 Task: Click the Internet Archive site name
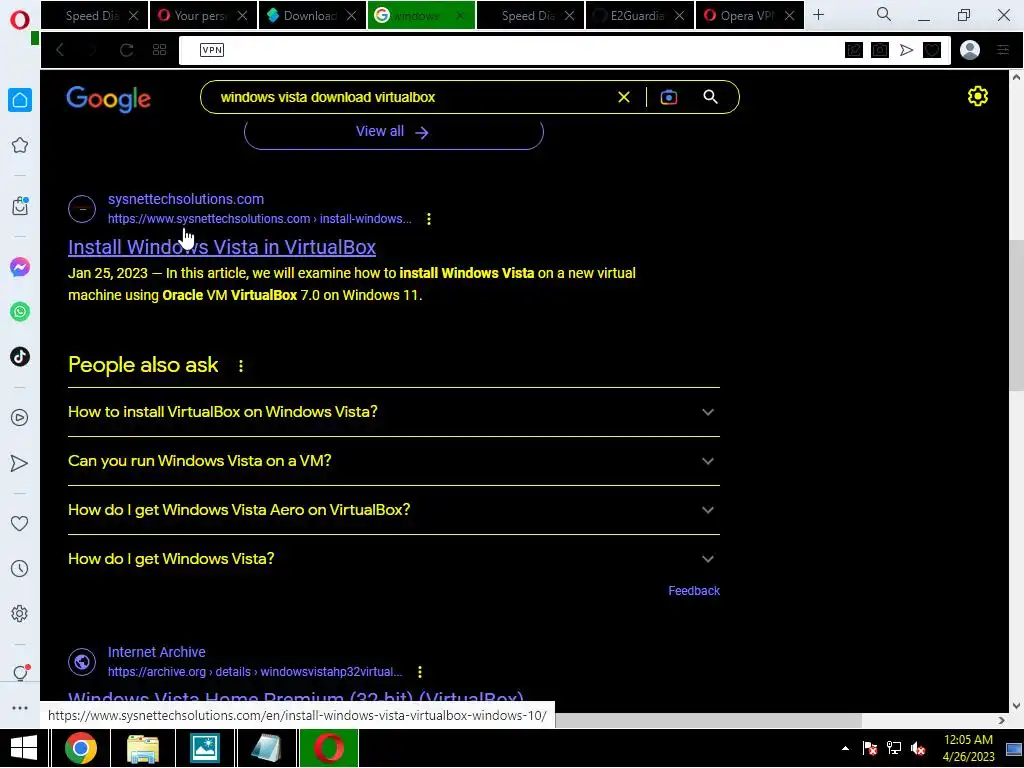[157, 652]
